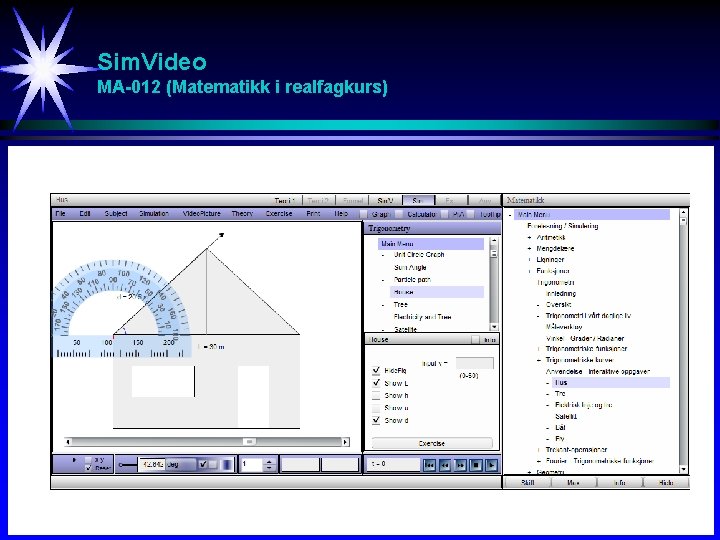Expand the Mengdelære node
Image resolution: width=720 pixels, height=540 pixels.
tap(529, 248)
